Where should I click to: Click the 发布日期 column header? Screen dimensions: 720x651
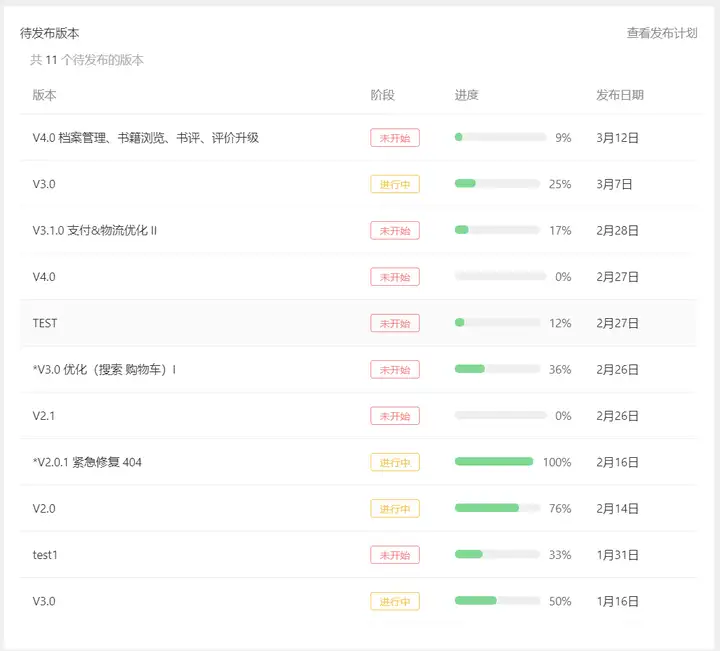click(x=620, y=95)
